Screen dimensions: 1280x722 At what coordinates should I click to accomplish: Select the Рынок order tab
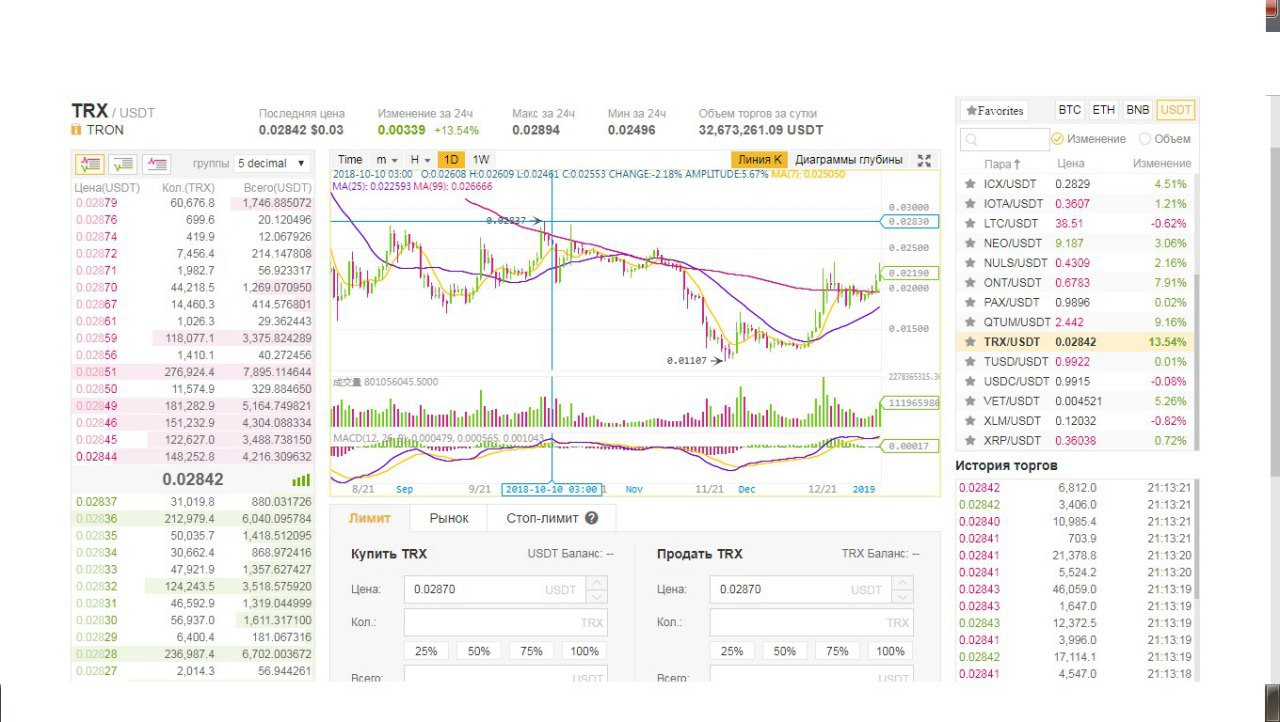point(449,518)
